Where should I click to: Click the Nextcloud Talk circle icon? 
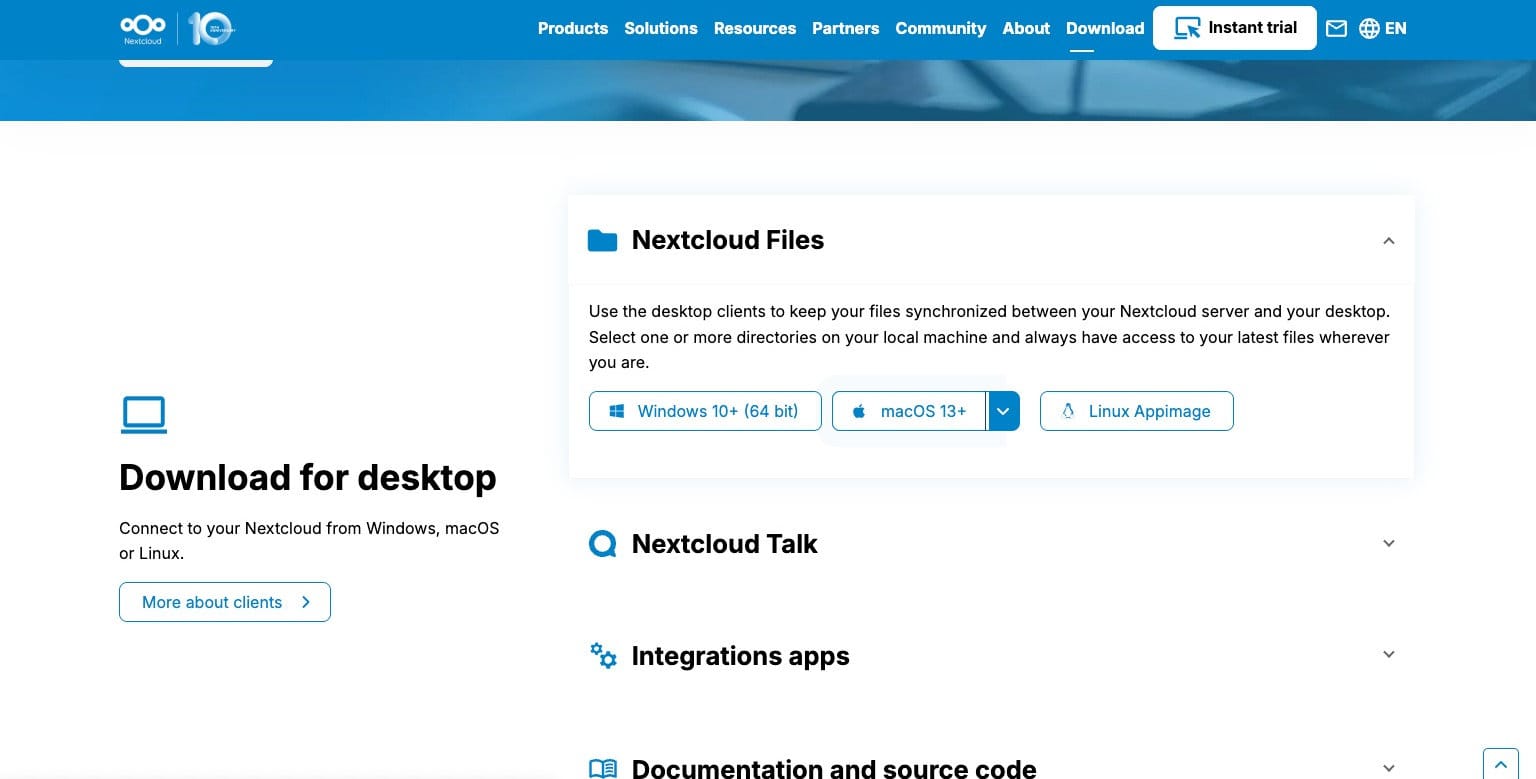[x=602, y=543]
